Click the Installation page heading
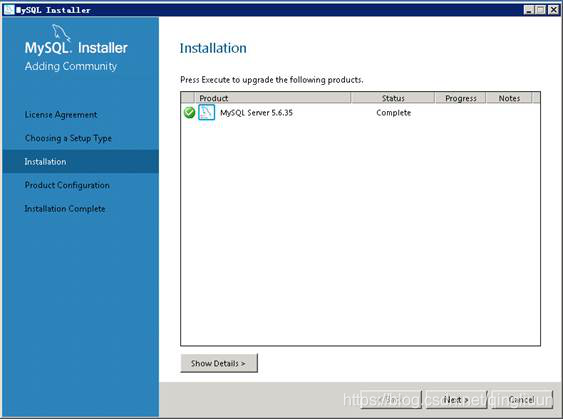The image size is (563, 419). point(213,48)
